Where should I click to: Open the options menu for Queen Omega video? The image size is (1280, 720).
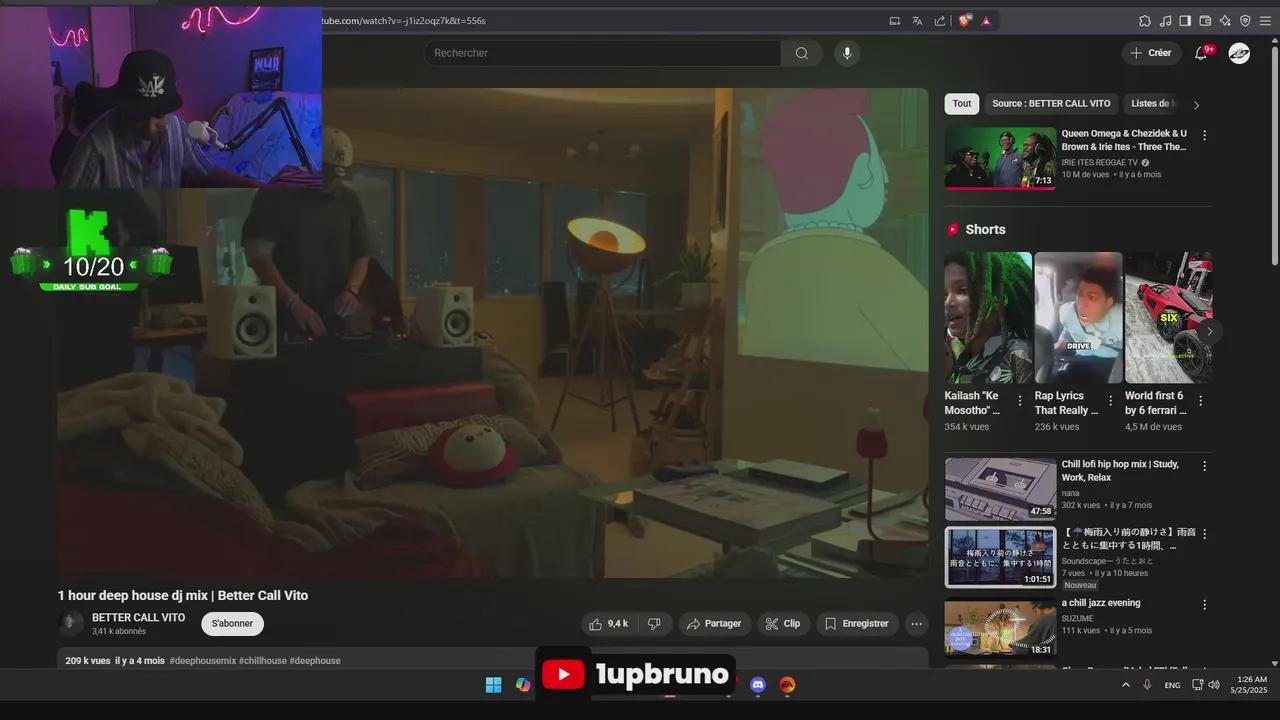coord(1204,135)
